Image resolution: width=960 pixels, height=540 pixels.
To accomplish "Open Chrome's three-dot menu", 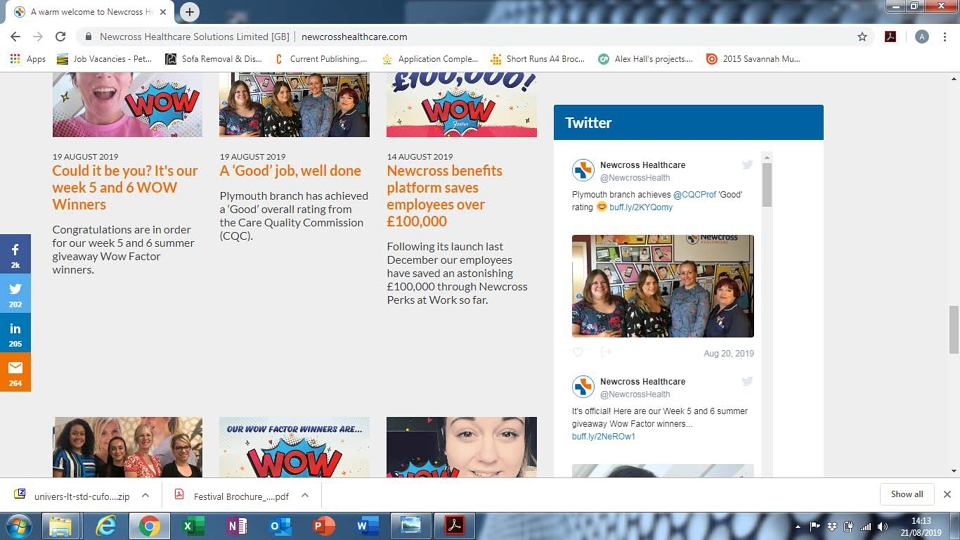I will click(x=945, y=37).
